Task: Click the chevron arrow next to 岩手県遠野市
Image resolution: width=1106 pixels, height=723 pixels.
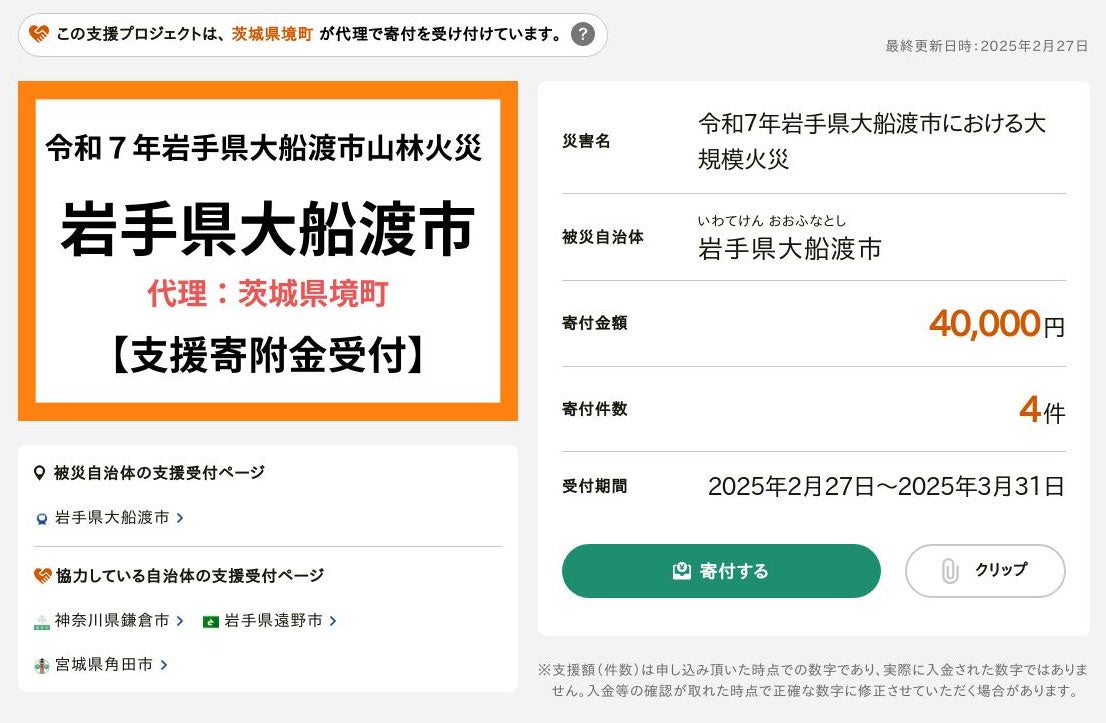Action: pyautogui.click(x=333, y=621)
